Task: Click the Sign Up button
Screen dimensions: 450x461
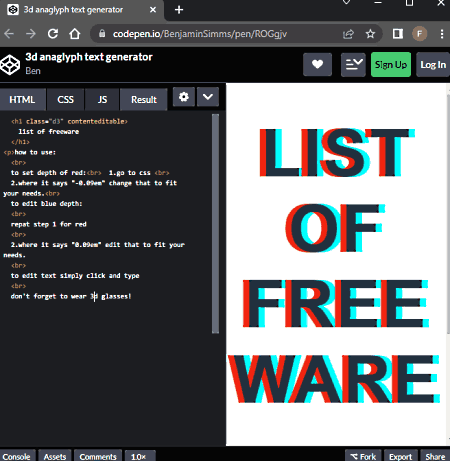Action: coord(391,64)
